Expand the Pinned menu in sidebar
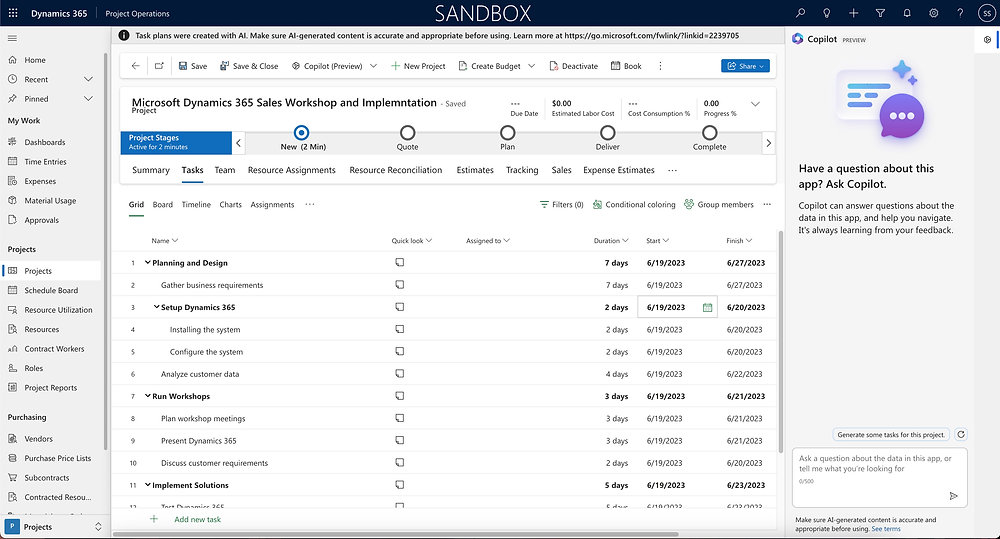 pyautogui.click(x=88, y=99)
